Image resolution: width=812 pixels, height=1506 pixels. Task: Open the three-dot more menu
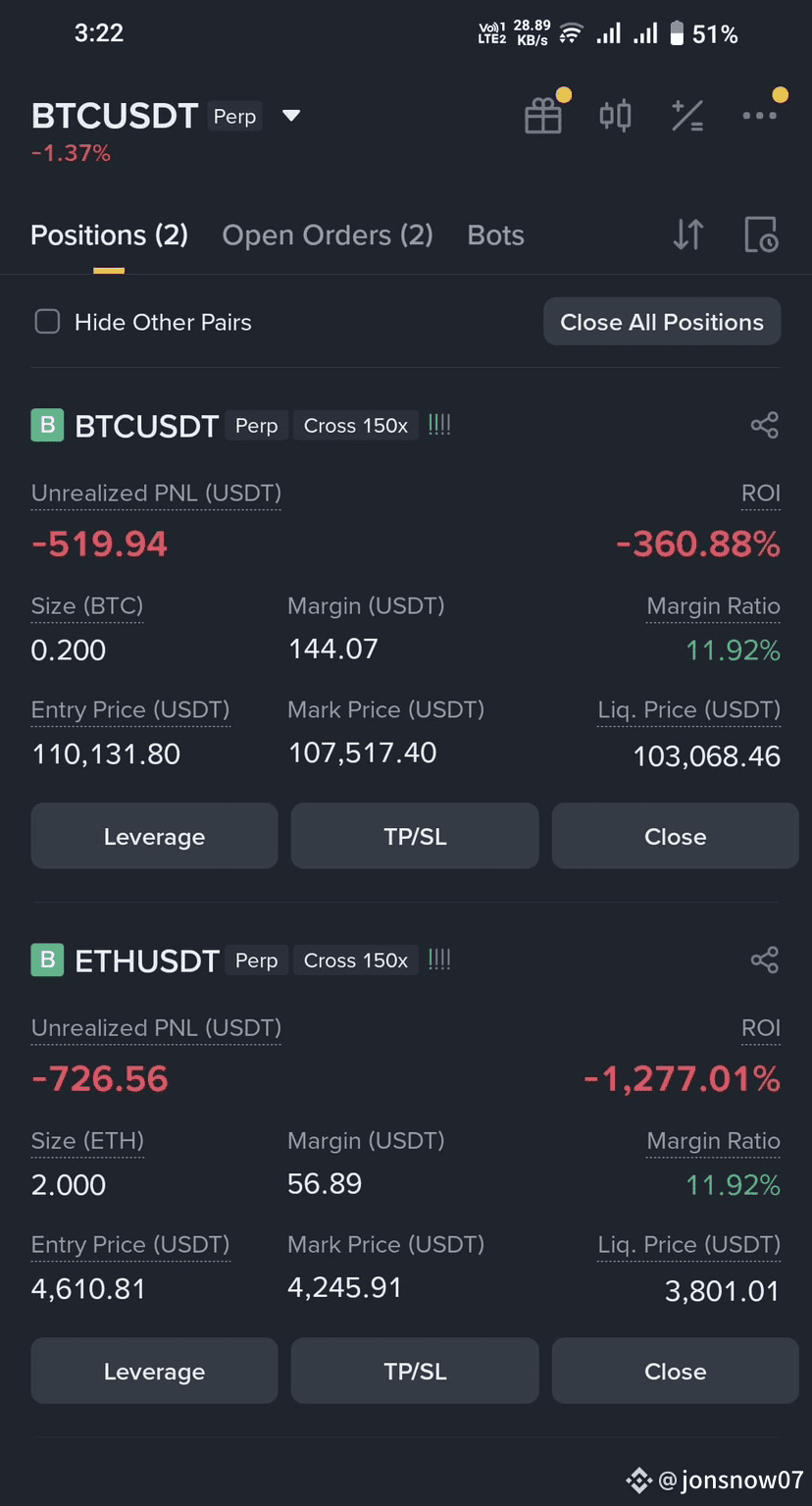point(760,116)
